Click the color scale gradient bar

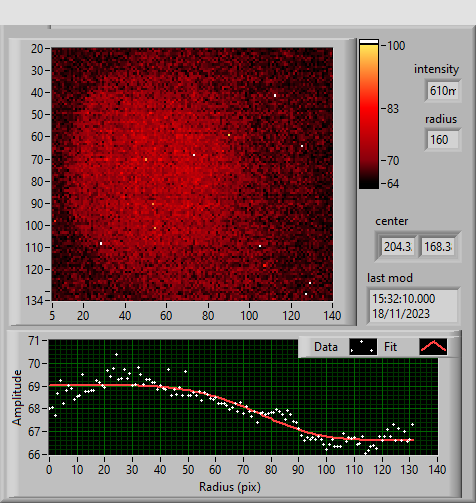[369, 117]
